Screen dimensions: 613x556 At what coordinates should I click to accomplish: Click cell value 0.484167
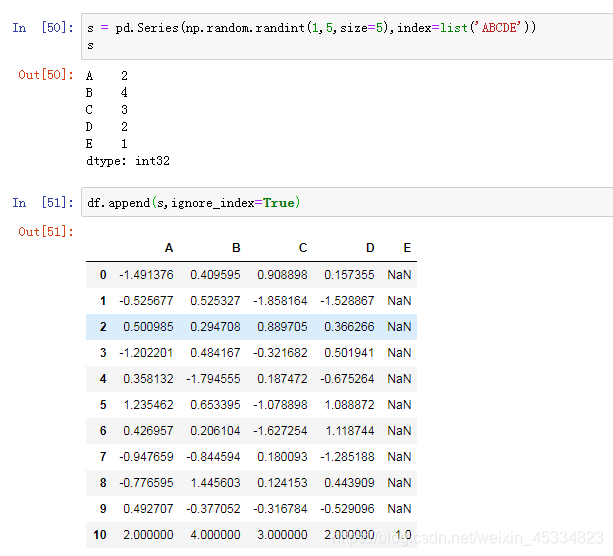[215, 353]
